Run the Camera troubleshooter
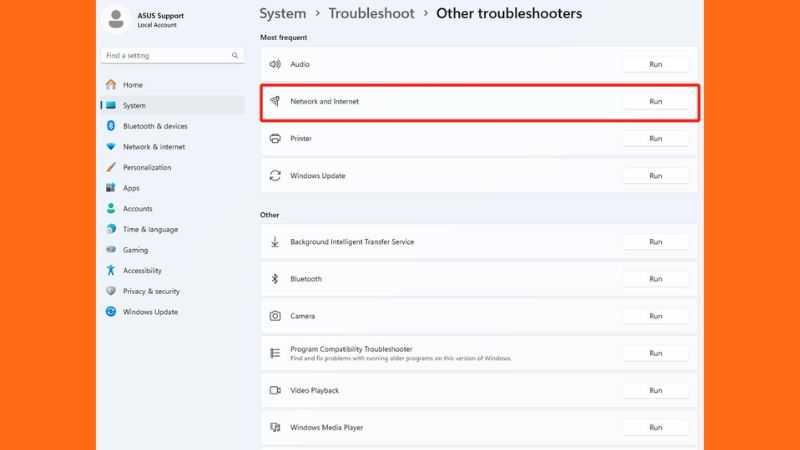Viewport: 800px width, 450px height. pos(656,316)
